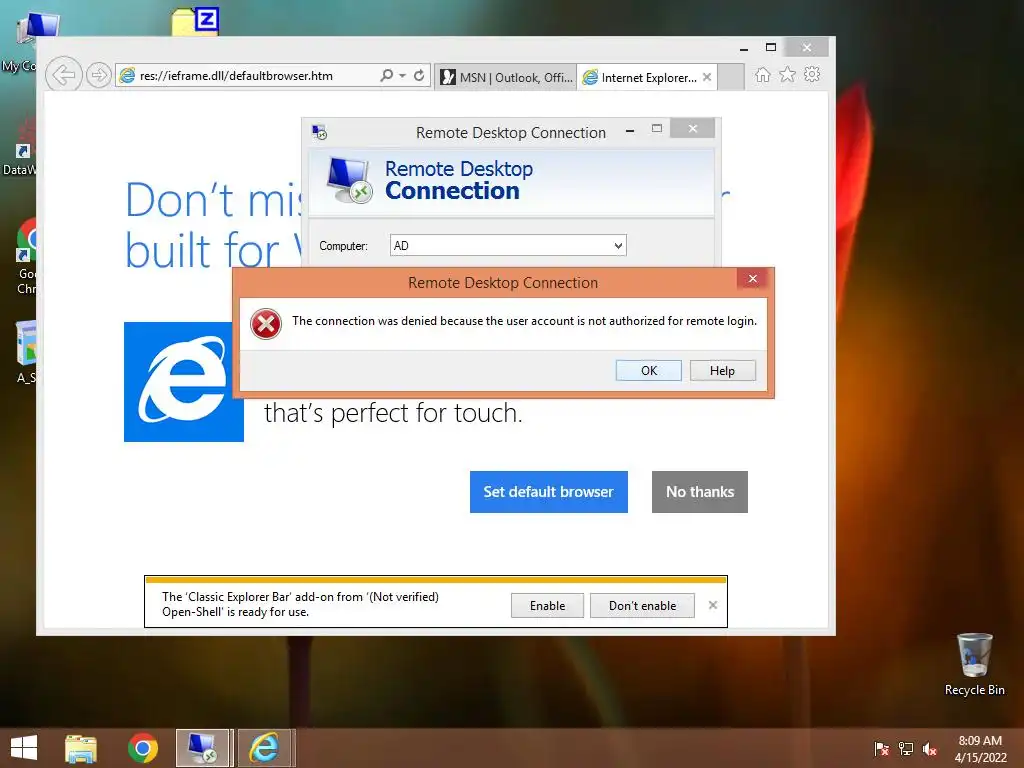Click the Remote Desktop banner monitor icon

[x=349, y=180]
